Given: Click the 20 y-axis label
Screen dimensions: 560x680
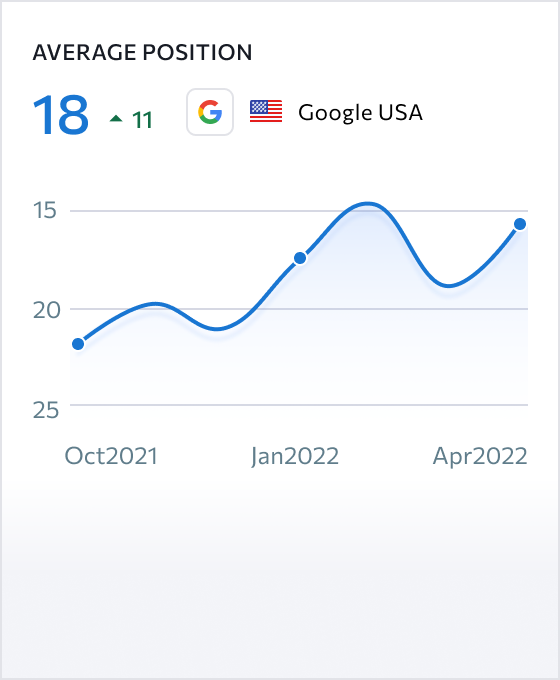Looking at the screenshot, I should coord(46,310).
